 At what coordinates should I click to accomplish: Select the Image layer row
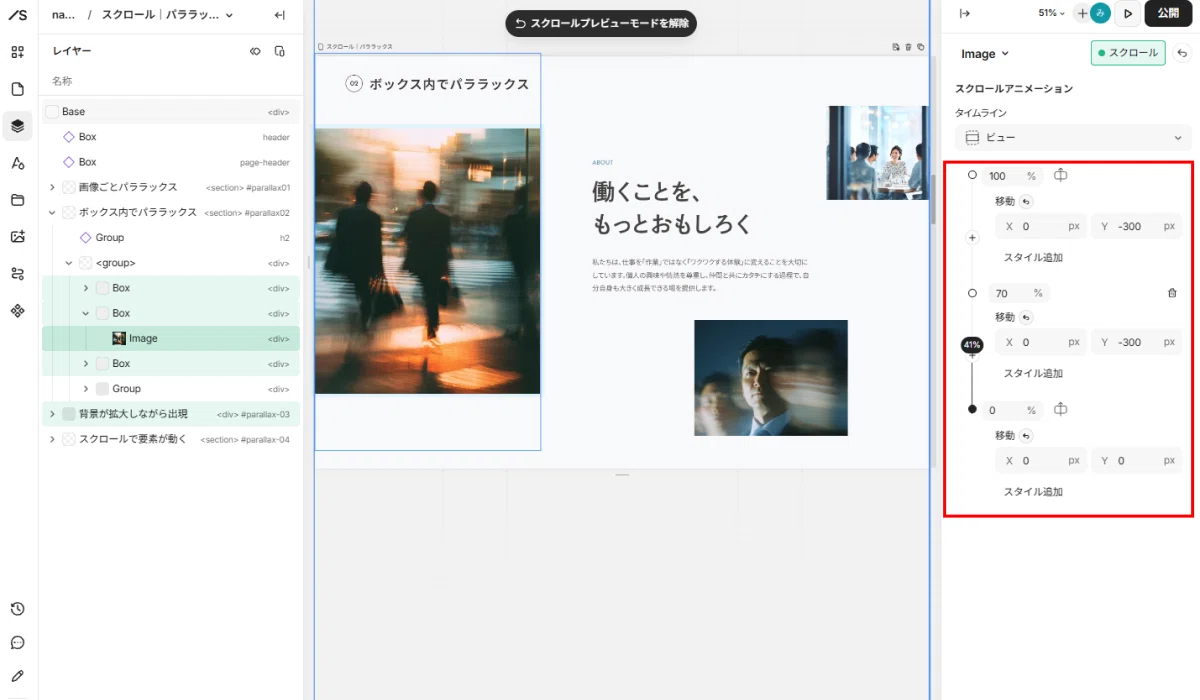(x=171, y=338)
